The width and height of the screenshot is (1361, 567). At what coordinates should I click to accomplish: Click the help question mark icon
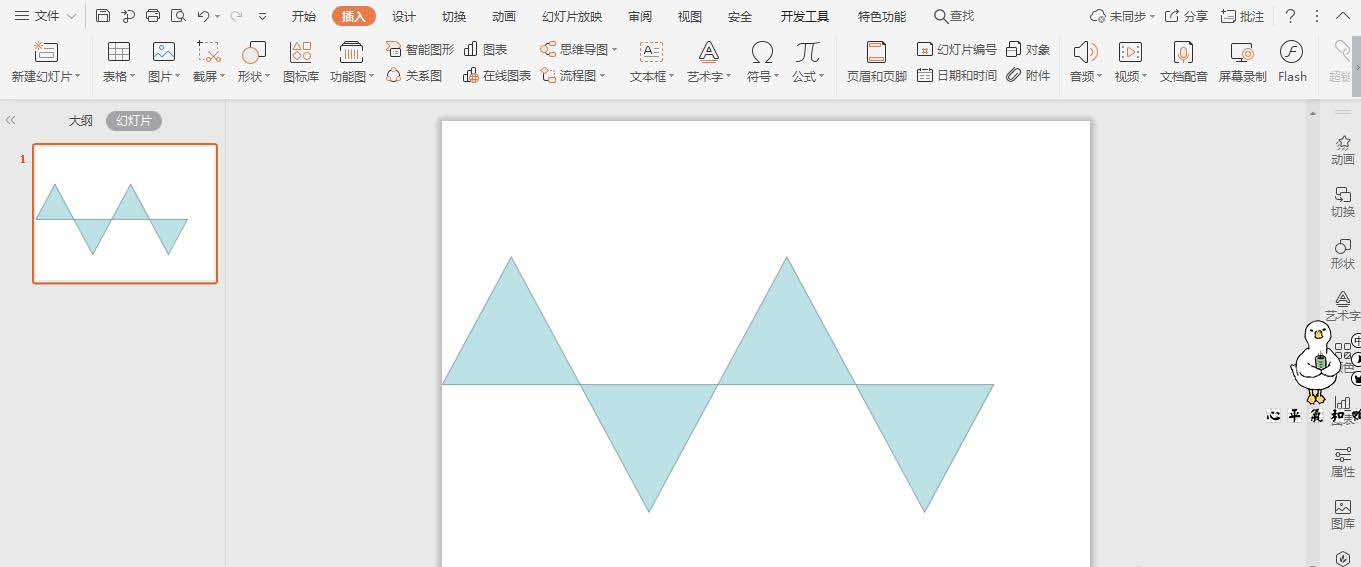pyautogui.click(x=1290, y=16)
